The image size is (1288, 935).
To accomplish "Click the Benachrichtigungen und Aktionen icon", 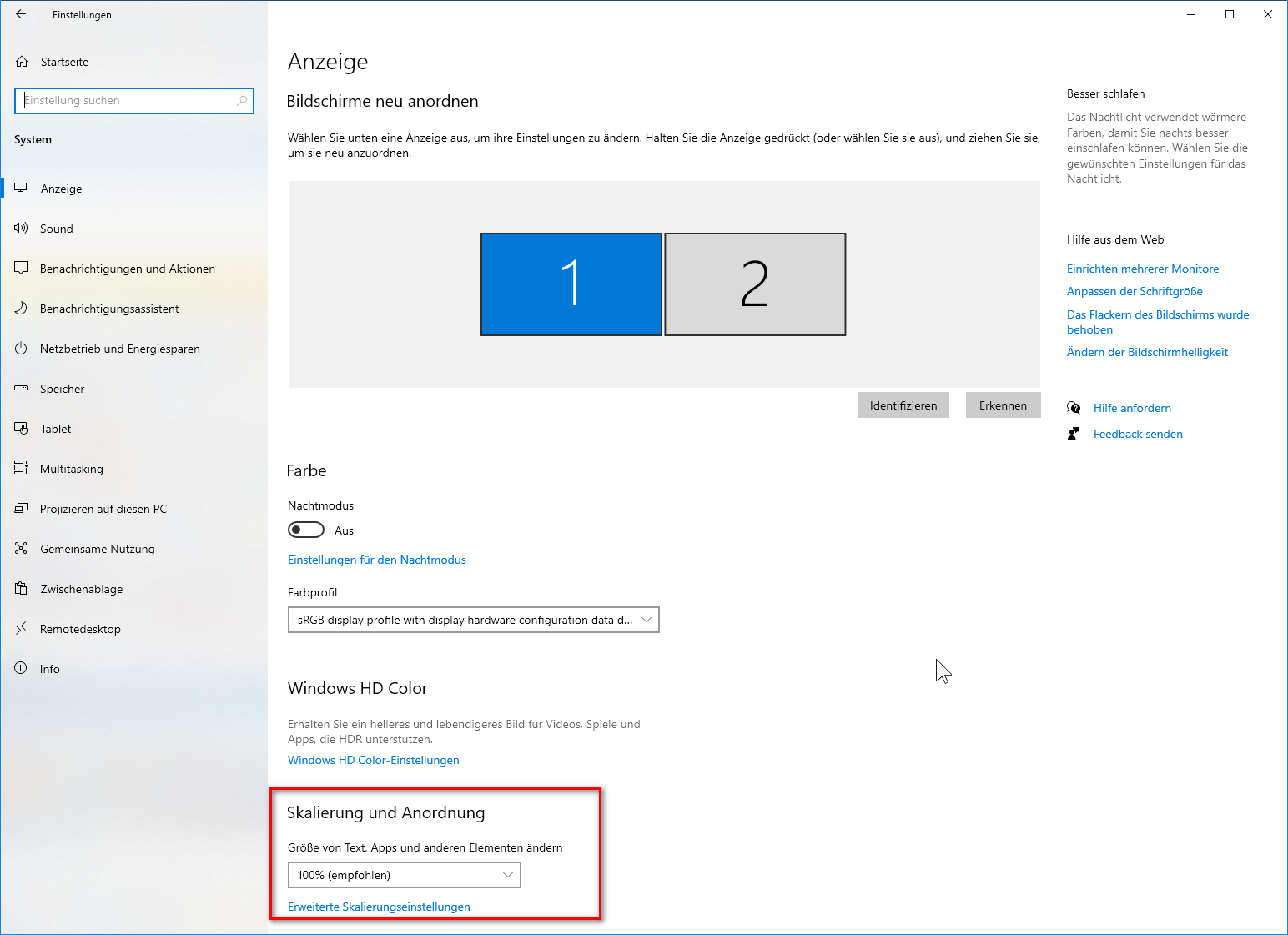I will (x=21, y=268).
